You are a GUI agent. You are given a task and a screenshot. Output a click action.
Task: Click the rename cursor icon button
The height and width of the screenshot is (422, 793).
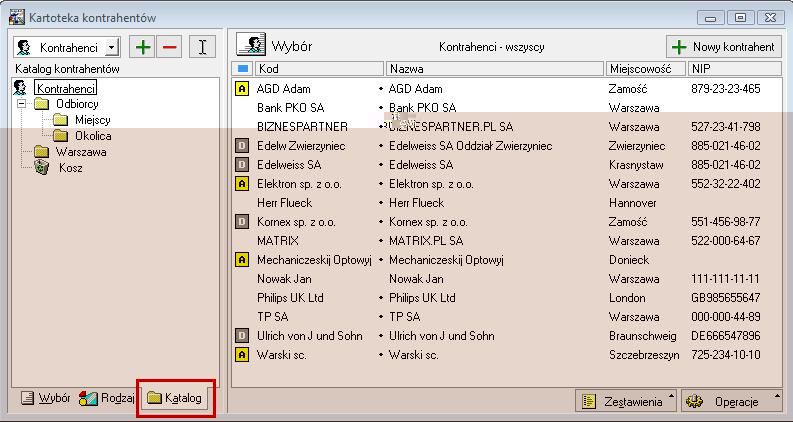click(202, 47)
